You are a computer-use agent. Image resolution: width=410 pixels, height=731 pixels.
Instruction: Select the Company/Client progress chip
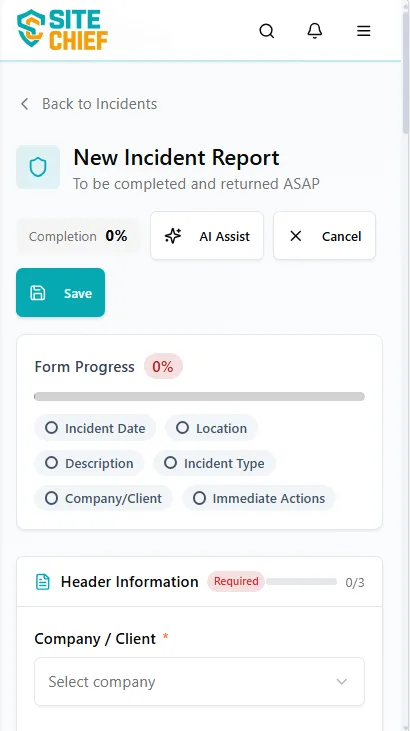click(x=104, y=498)
